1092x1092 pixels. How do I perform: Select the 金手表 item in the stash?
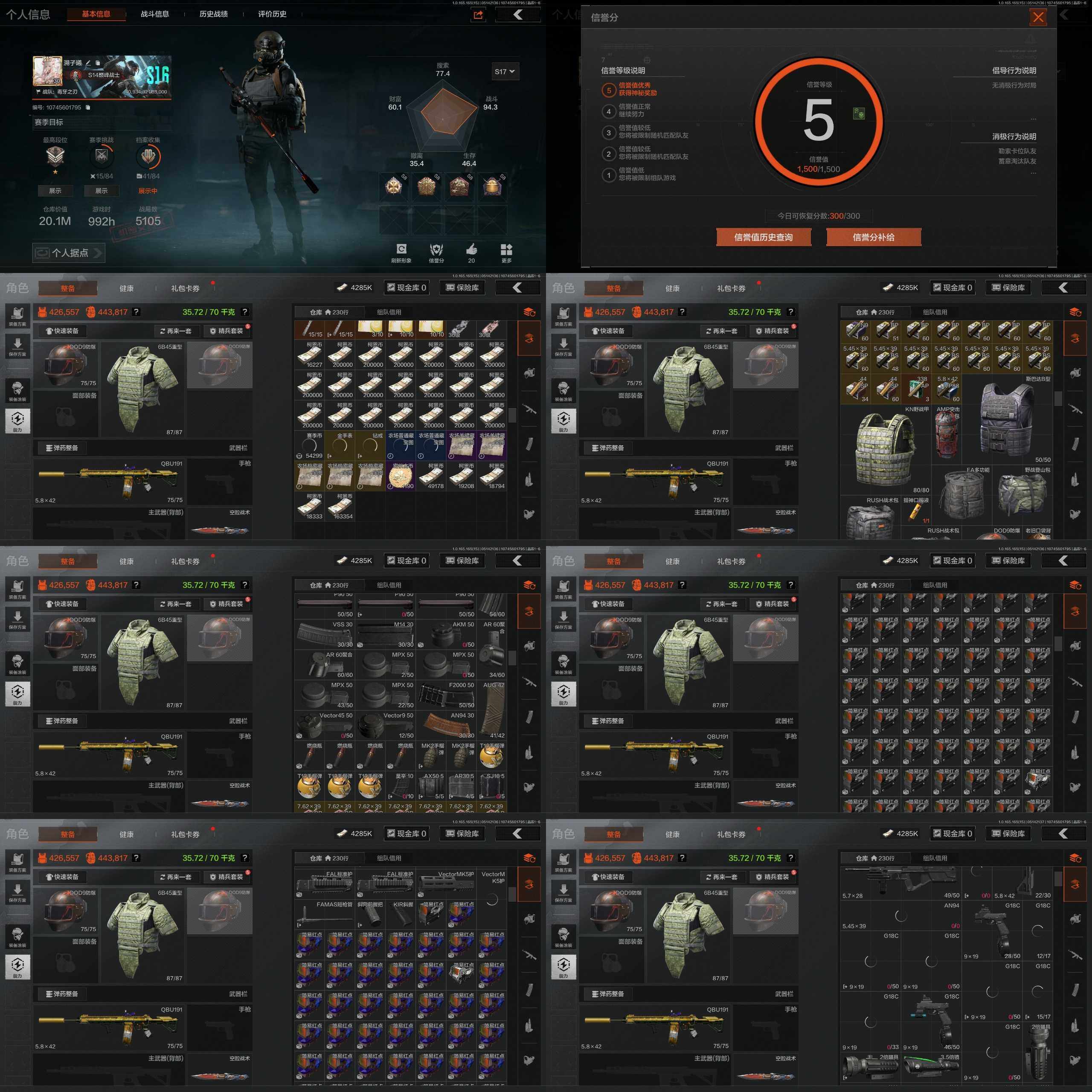click(340, 445)
